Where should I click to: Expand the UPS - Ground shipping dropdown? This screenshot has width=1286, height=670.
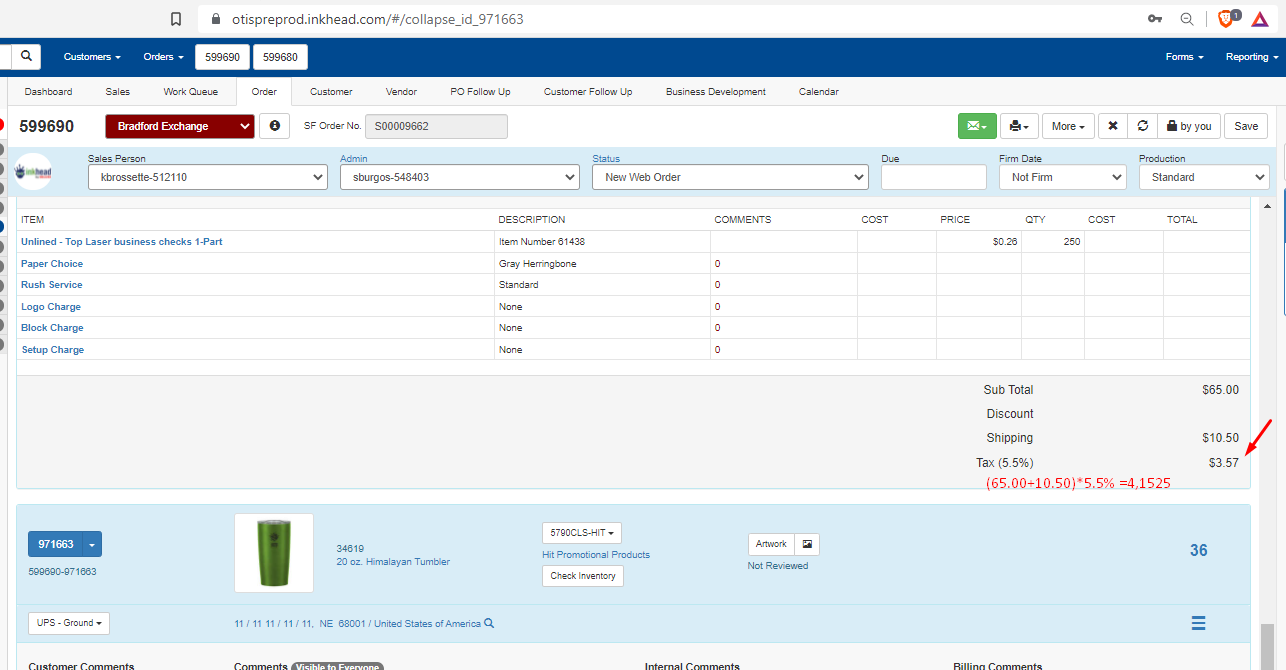[69, 623]
